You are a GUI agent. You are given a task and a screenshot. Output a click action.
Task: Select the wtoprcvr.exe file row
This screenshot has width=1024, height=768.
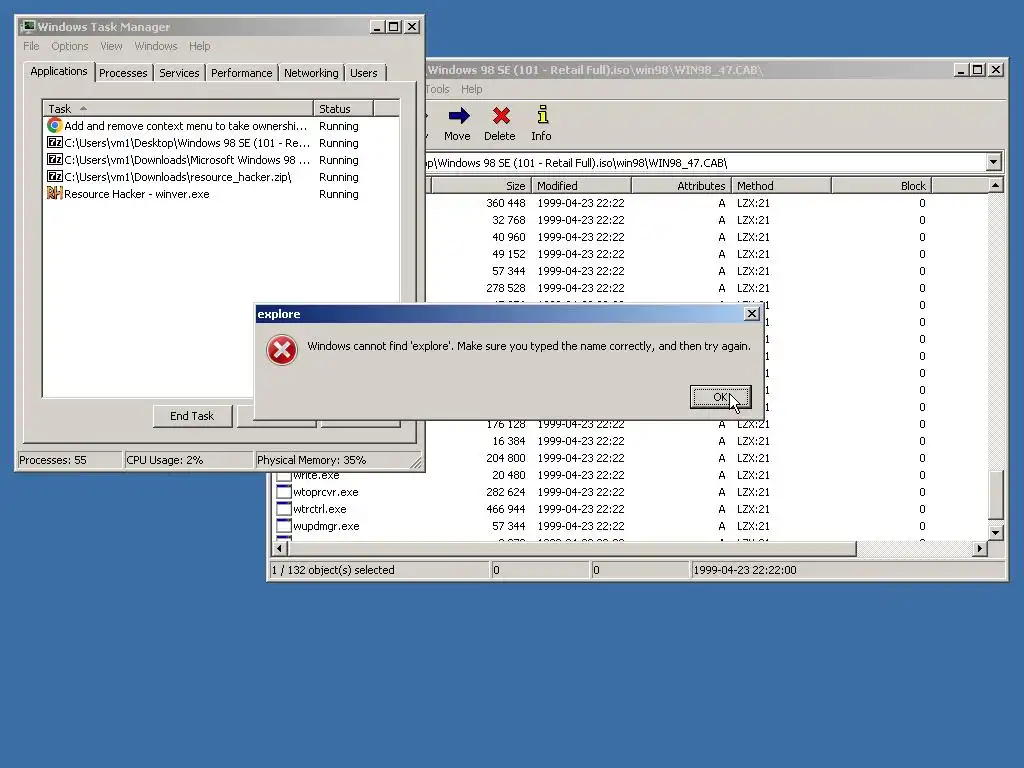click(630, 492)
